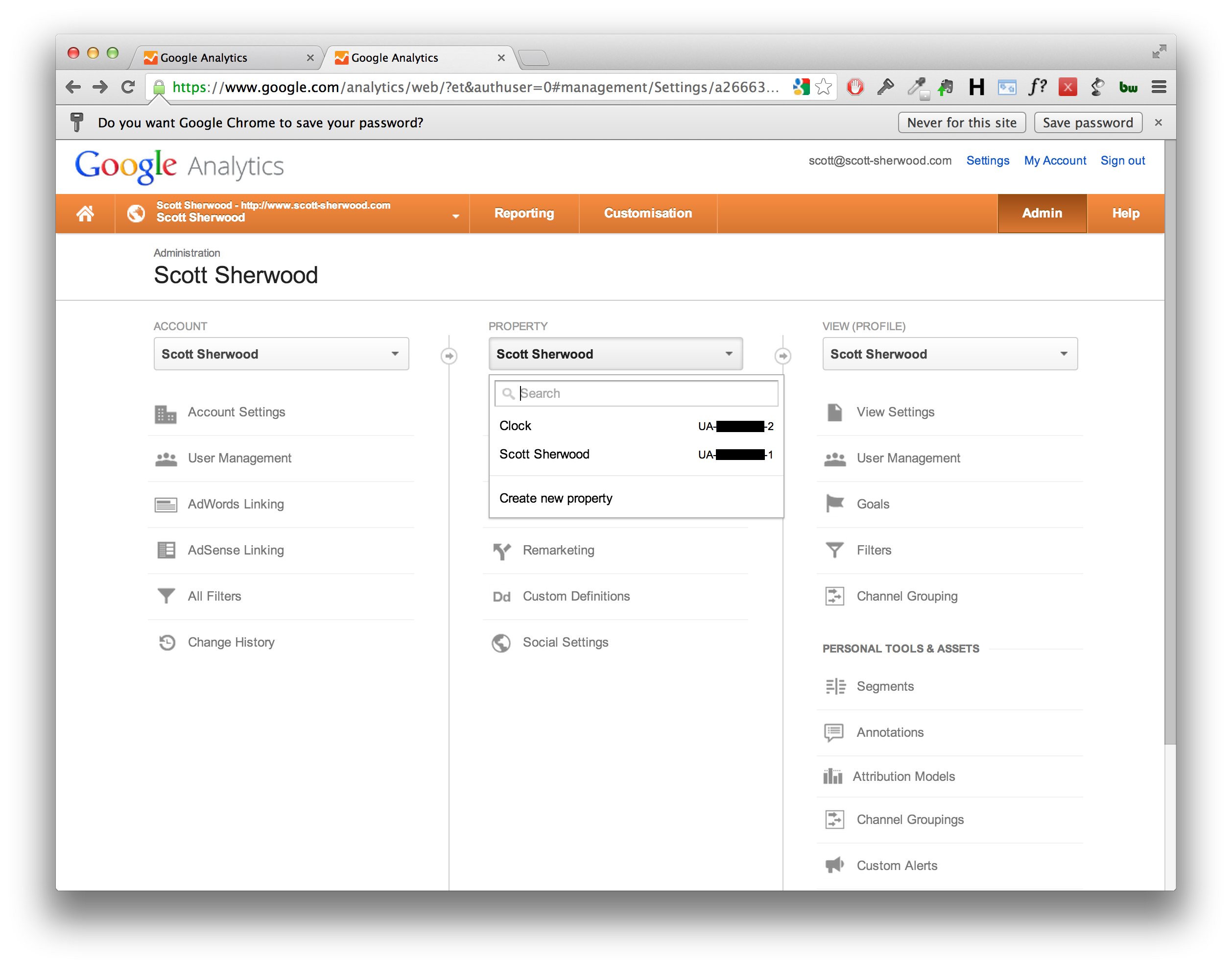Choose Create new property option
The width and height of the screenshot is (1232, 968).
coord(556,499)
